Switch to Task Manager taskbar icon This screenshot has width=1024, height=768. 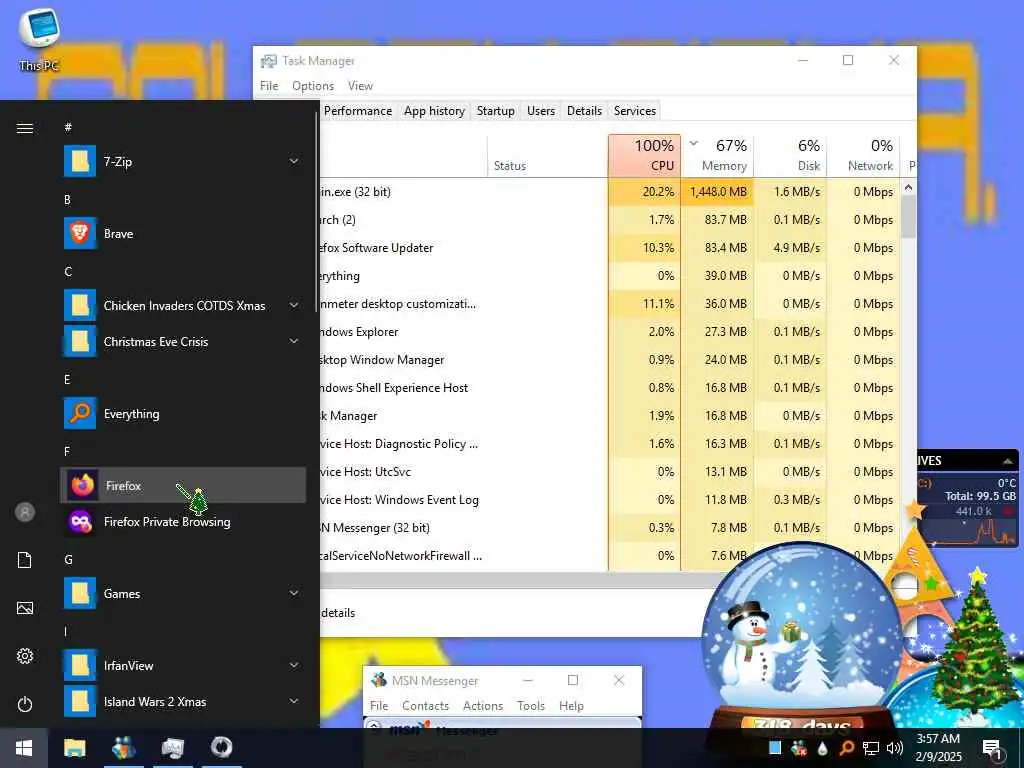[172, 748]
